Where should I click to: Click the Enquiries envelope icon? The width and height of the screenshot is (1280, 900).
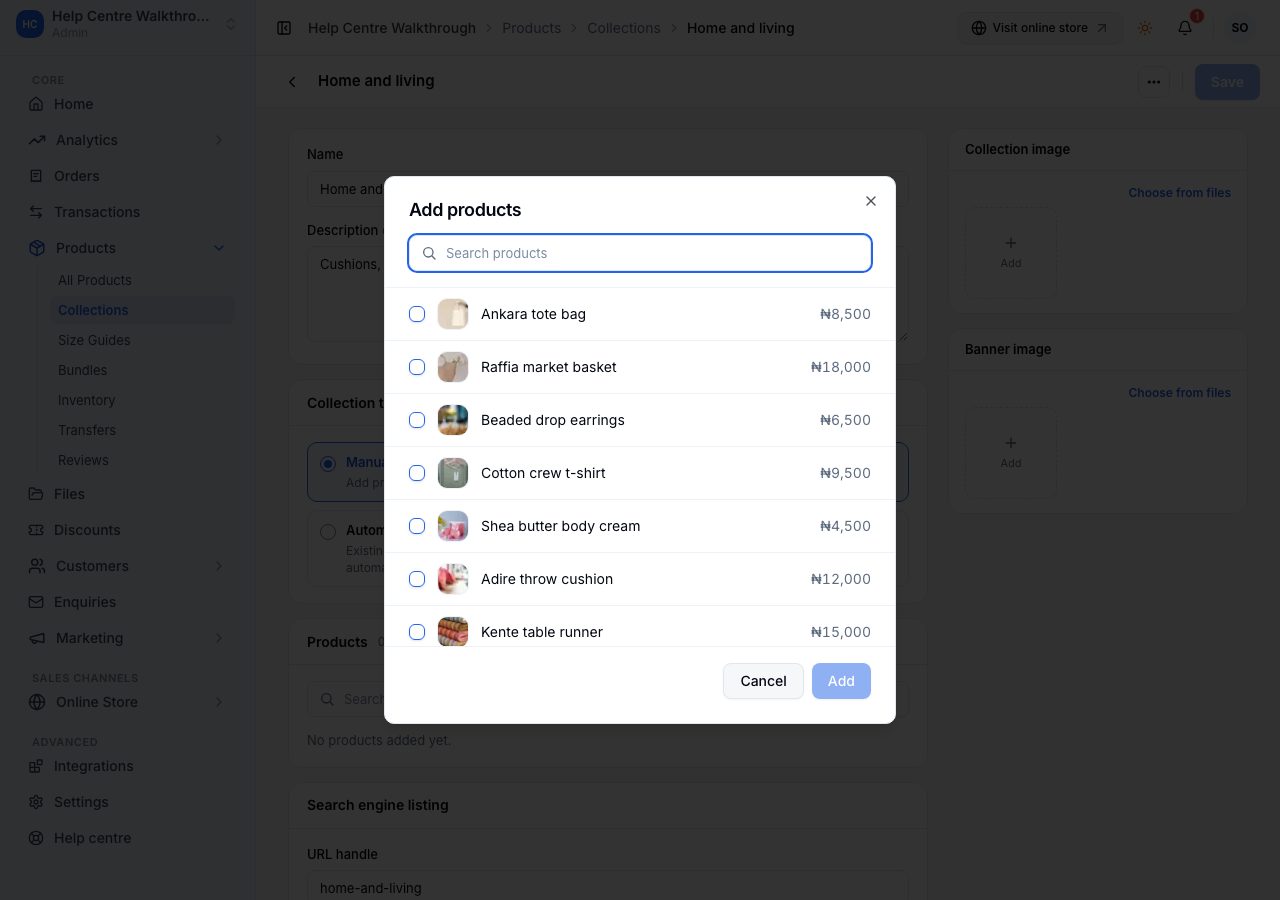(37, 602)
